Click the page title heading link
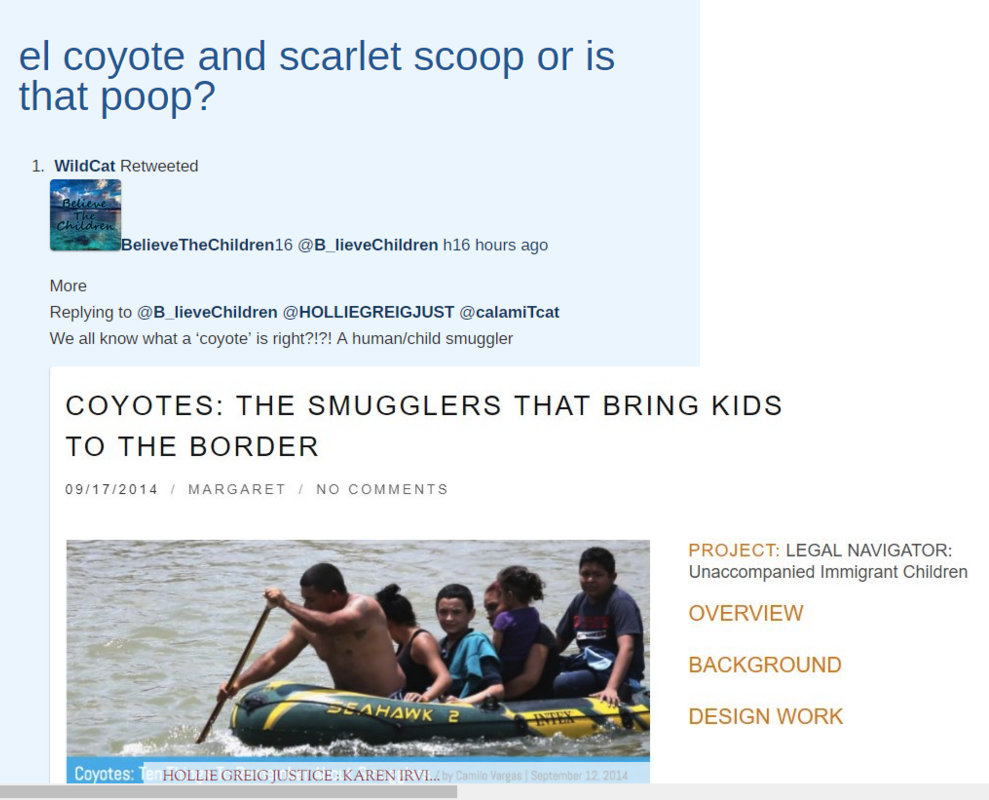989x800 pixels. [317, 76]
